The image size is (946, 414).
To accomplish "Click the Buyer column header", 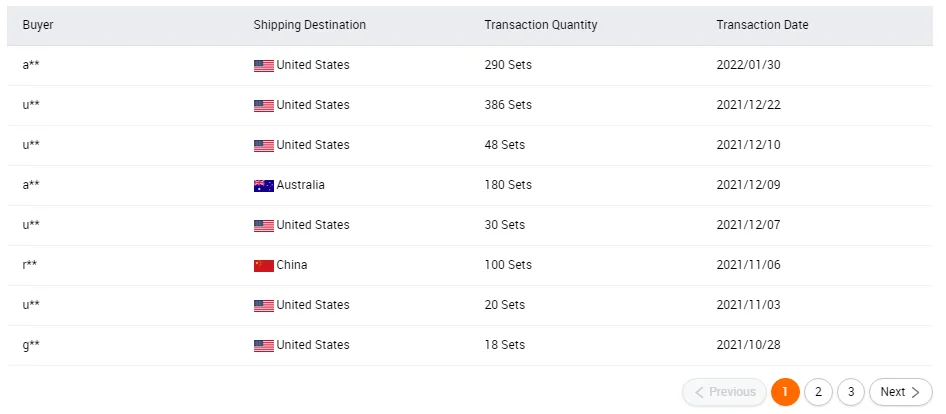I will tap(38, 25).
